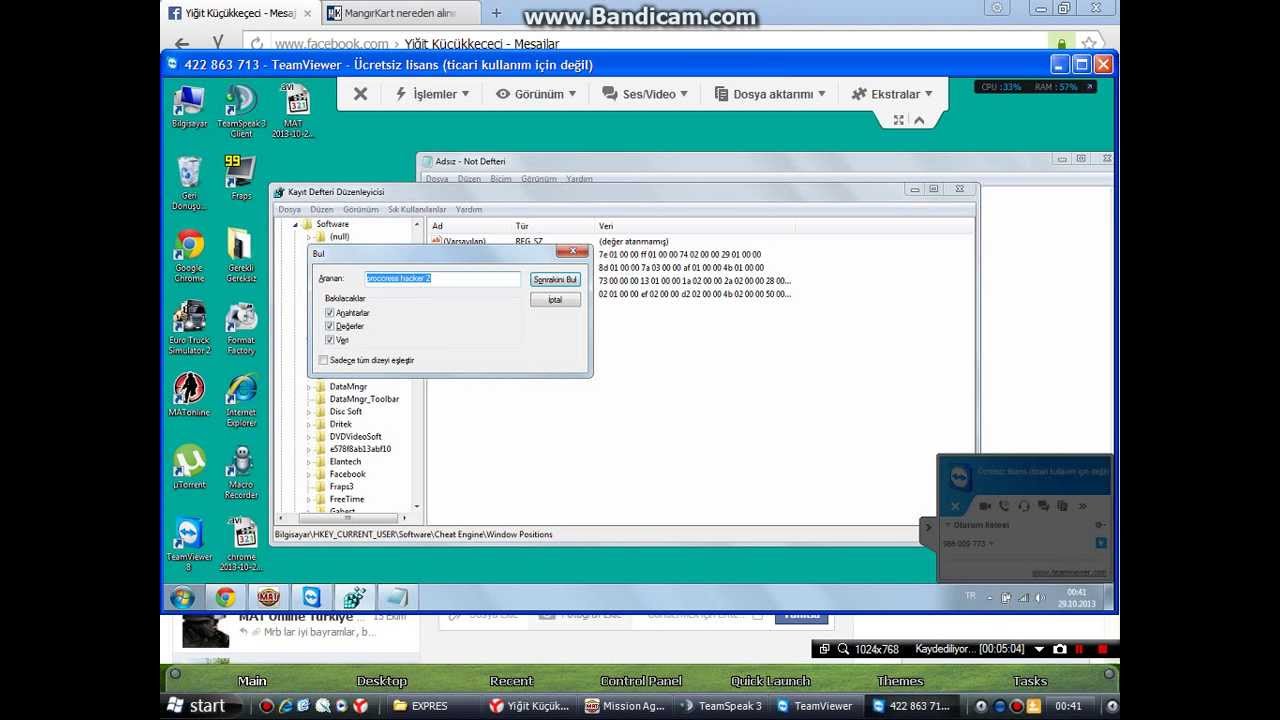Close the TeamViewer session with the X toolbar icon
This screenshot has width=1280, height=720.
(x=360, y=94)
